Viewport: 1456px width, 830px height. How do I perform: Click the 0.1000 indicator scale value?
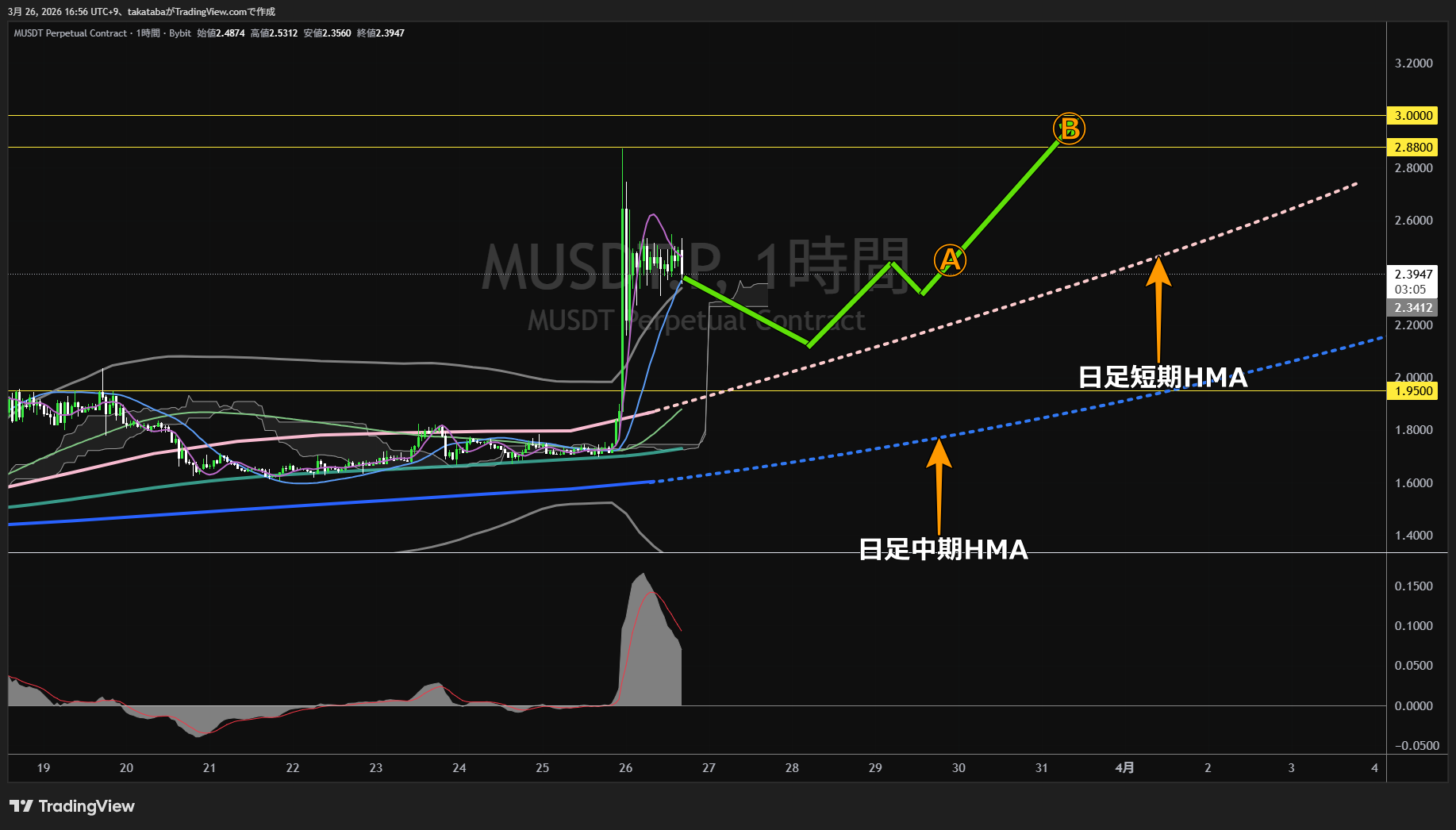click(x=1413, y=626)
